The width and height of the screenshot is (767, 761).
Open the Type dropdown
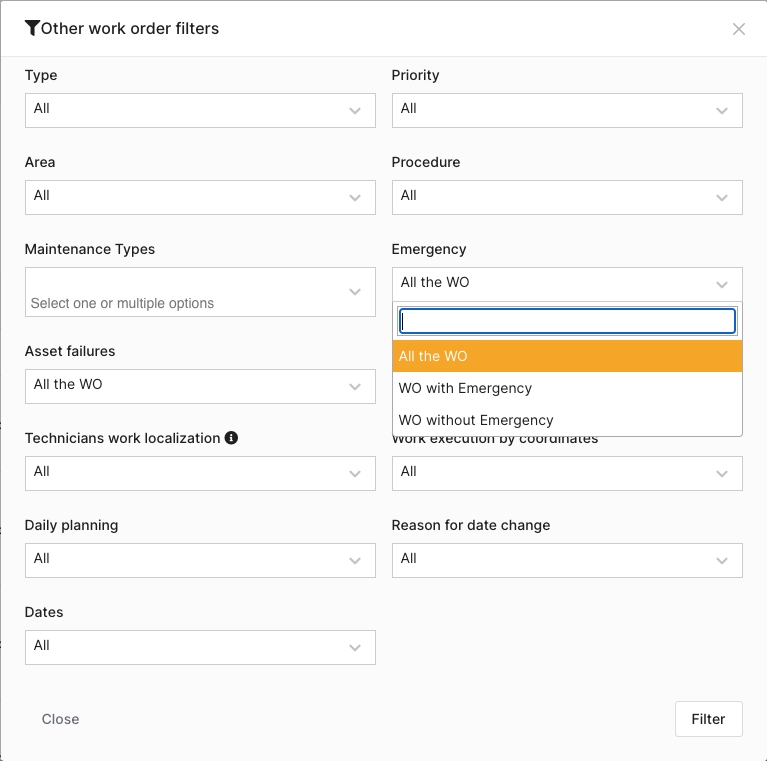pos(200,110)
